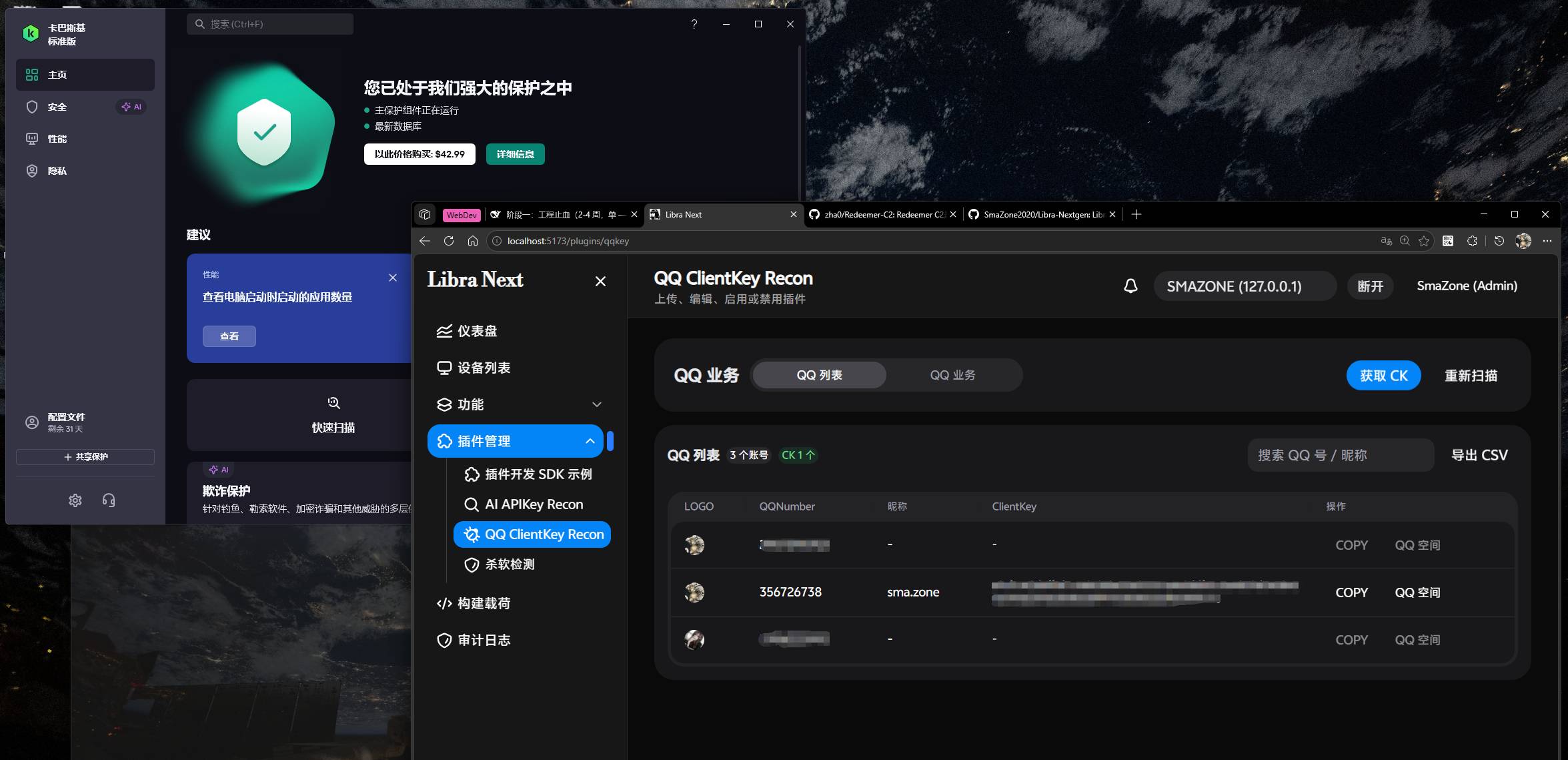The width and height of the screenshot is (1568, 760).
Task: Open Kaspersky support headset icon
Action: pos(109,500)
